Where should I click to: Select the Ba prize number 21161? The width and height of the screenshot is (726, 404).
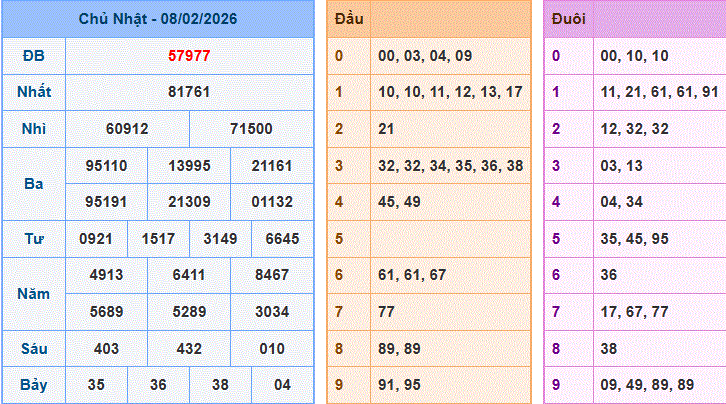click(x=272, y=166)
